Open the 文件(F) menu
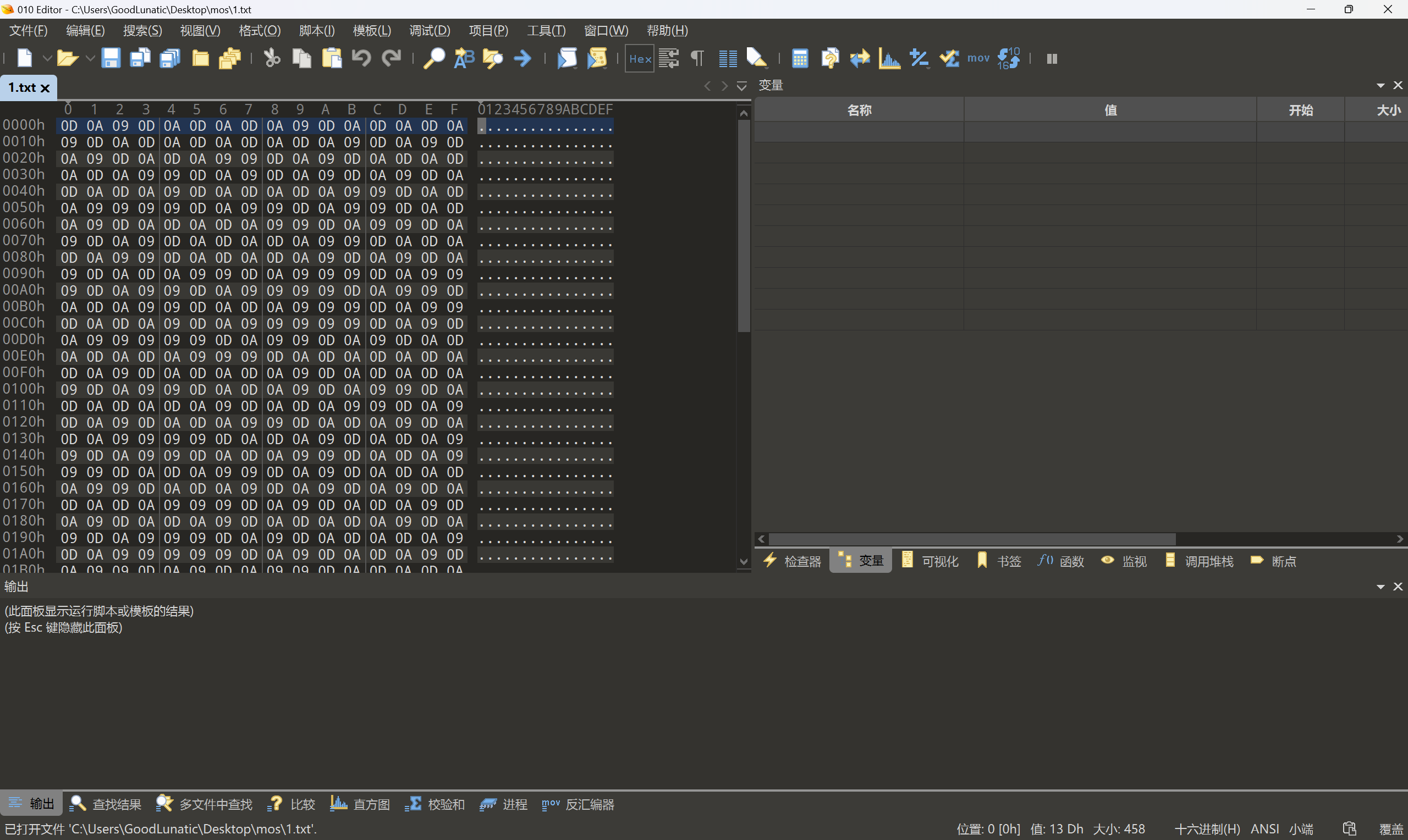 (x=28, y=31)
